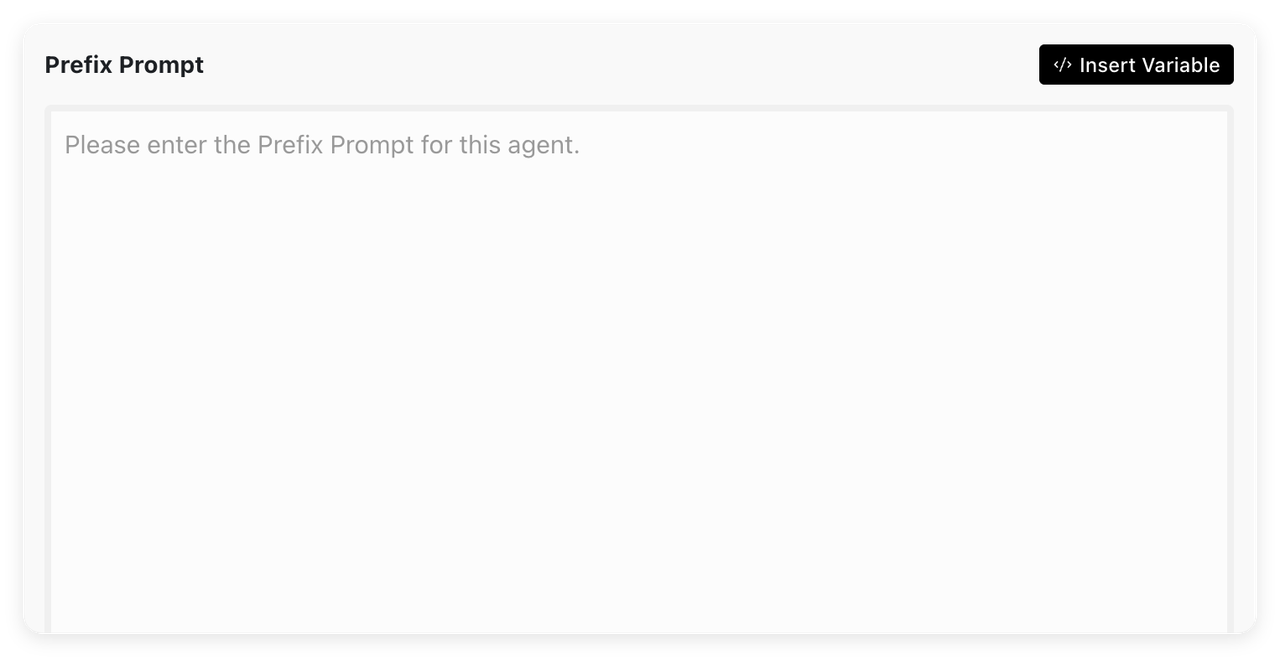Focus the Prefix Prompt text area

[639, 370]
